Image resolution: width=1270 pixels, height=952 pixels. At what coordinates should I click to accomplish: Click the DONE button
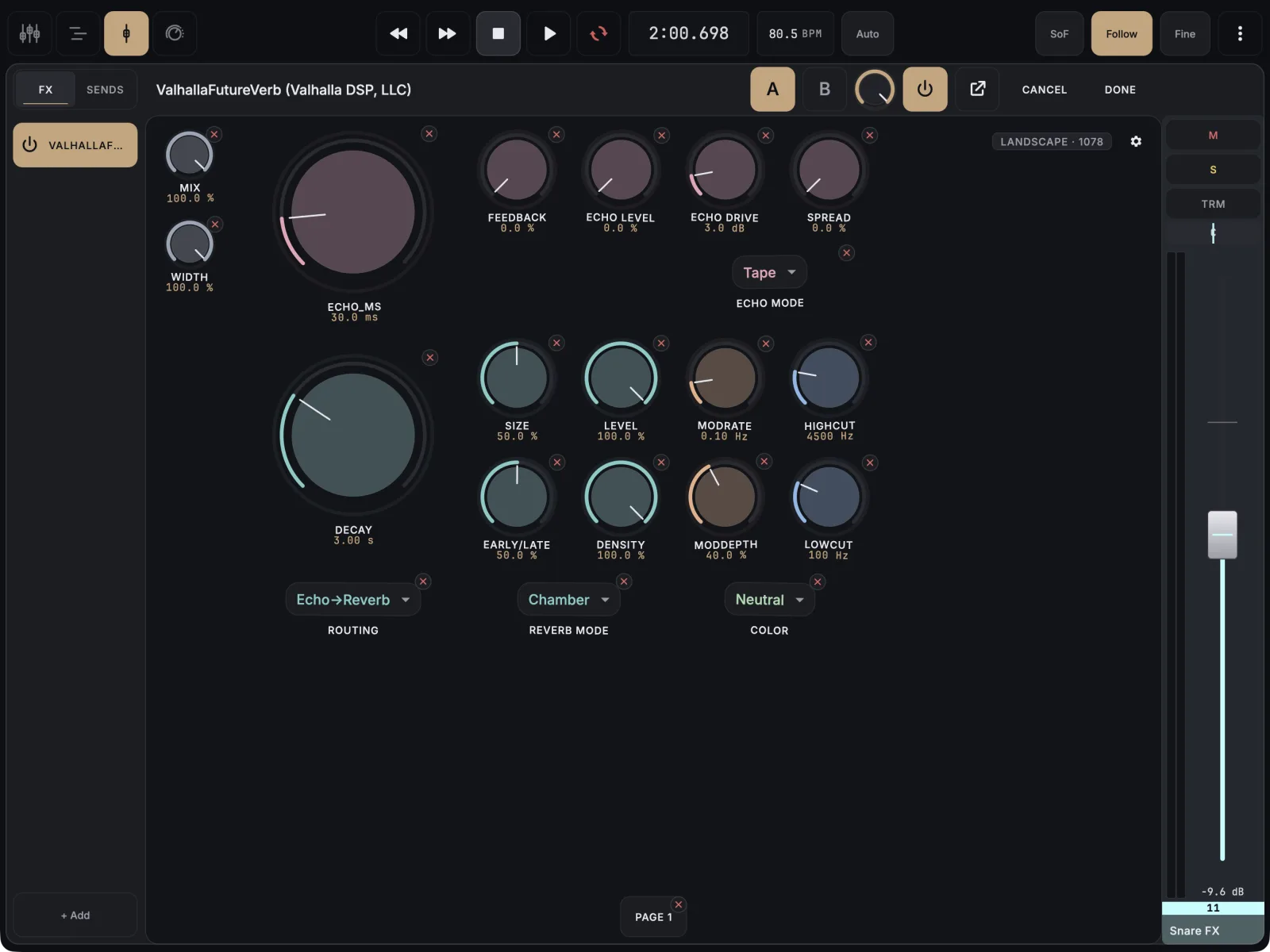[x=1120, y=90]
